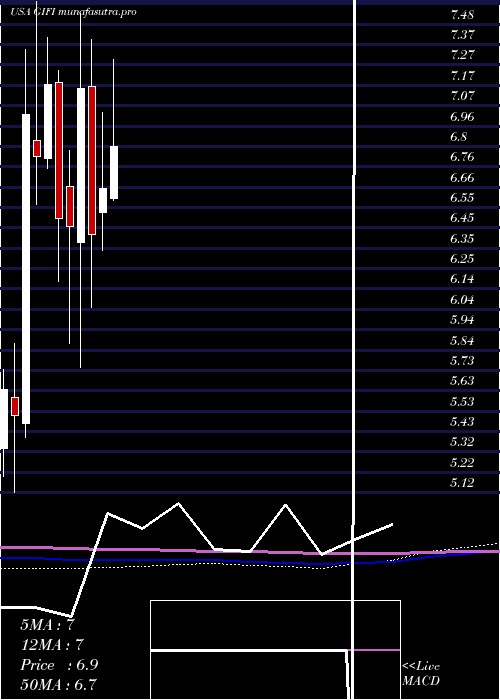Click the 'Price : 6.9' value text

point(59,665)
